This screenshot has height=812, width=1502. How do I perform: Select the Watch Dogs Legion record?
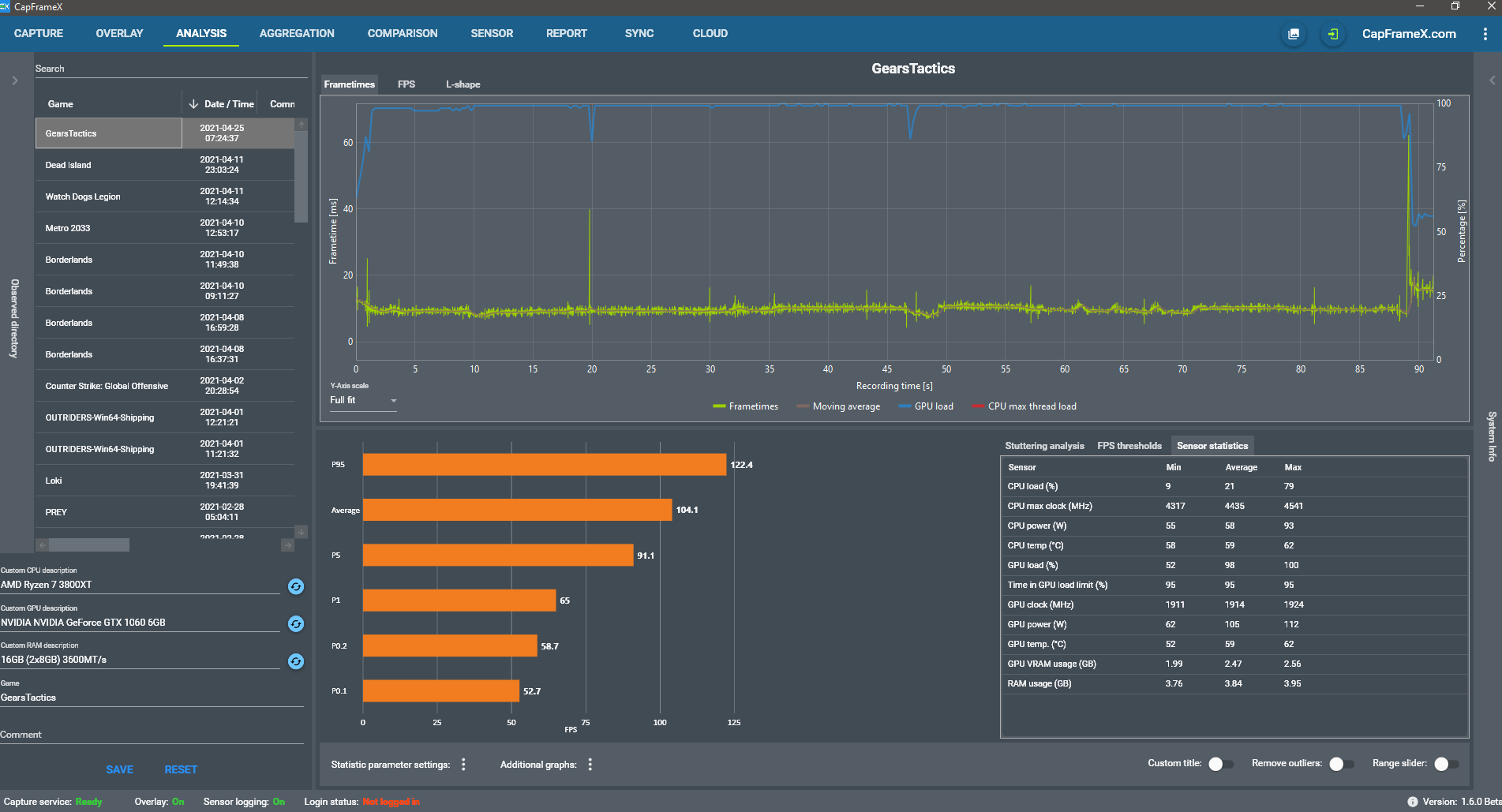pyautogui.click(x=165, y=196)
